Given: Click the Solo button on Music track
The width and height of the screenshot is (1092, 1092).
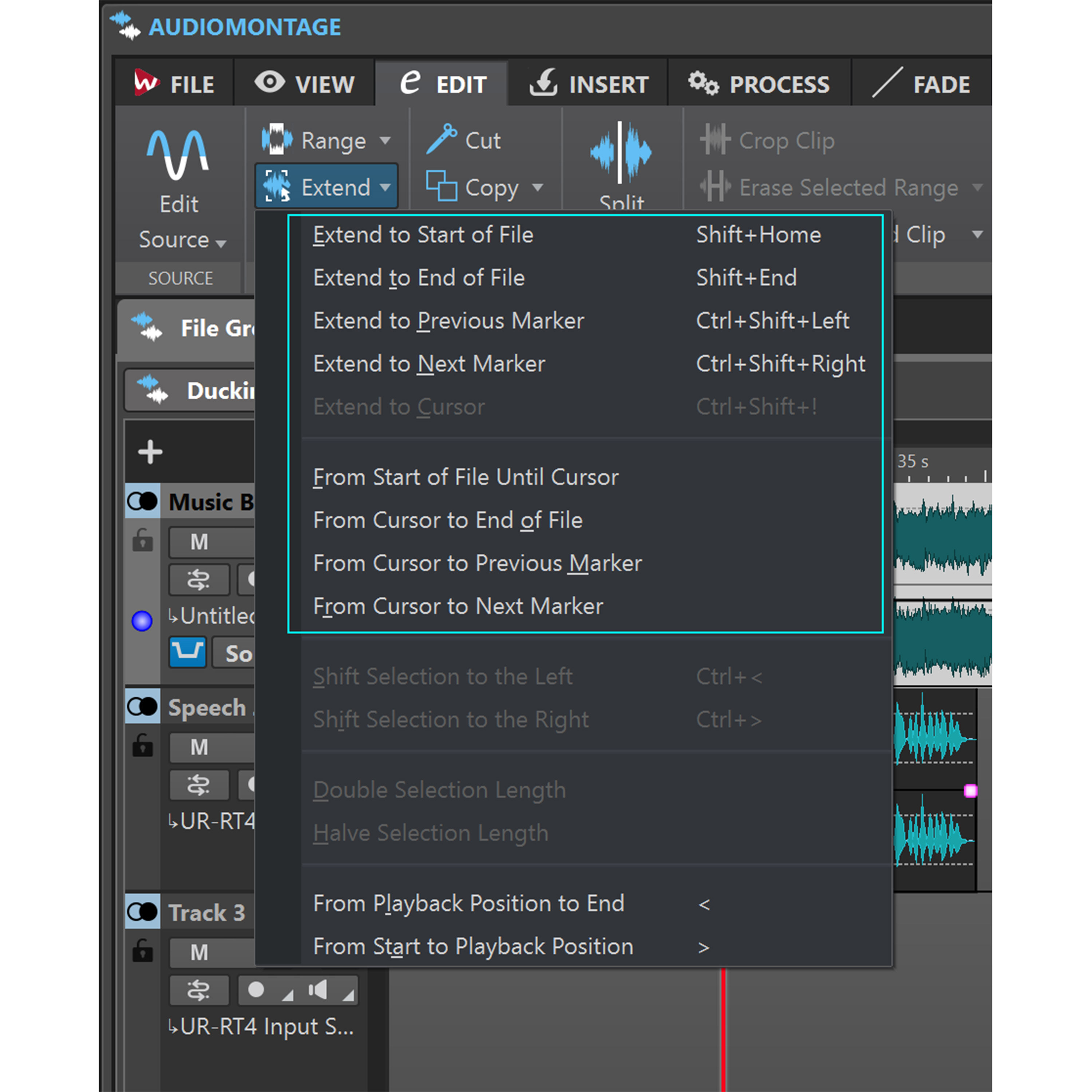Looking at the screenshot, I should tap(240, 653).
